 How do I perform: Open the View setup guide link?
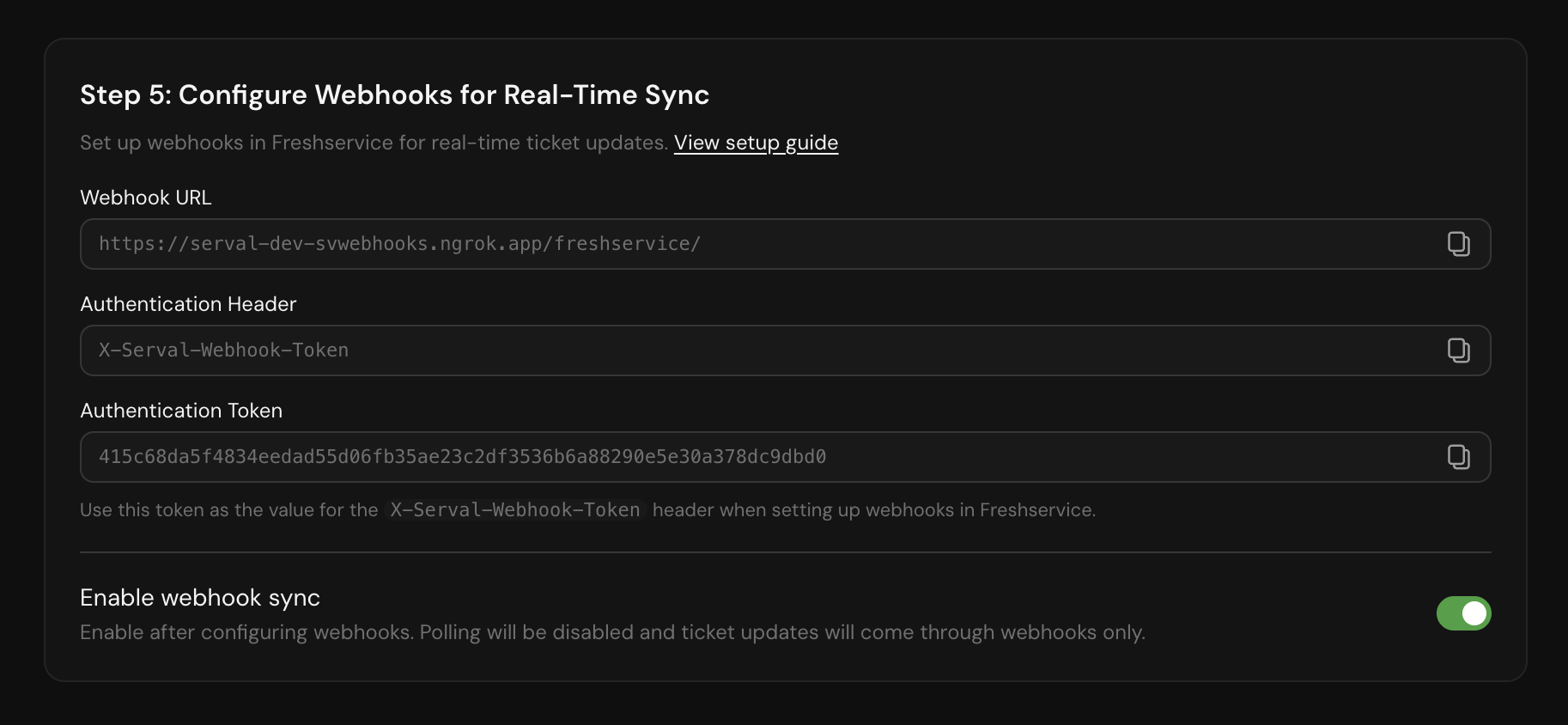756,143
